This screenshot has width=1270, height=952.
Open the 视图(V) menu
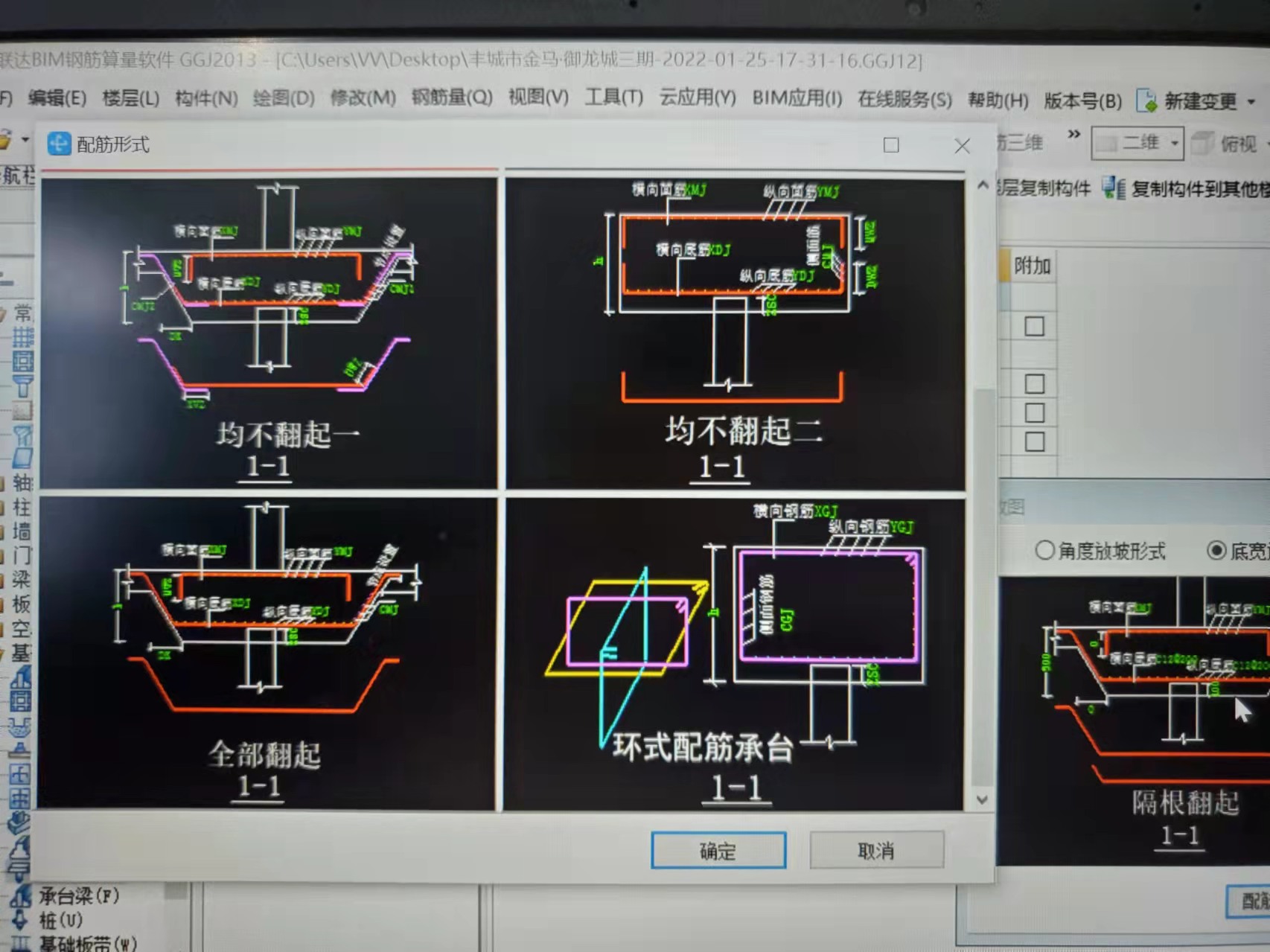(538, 98)
